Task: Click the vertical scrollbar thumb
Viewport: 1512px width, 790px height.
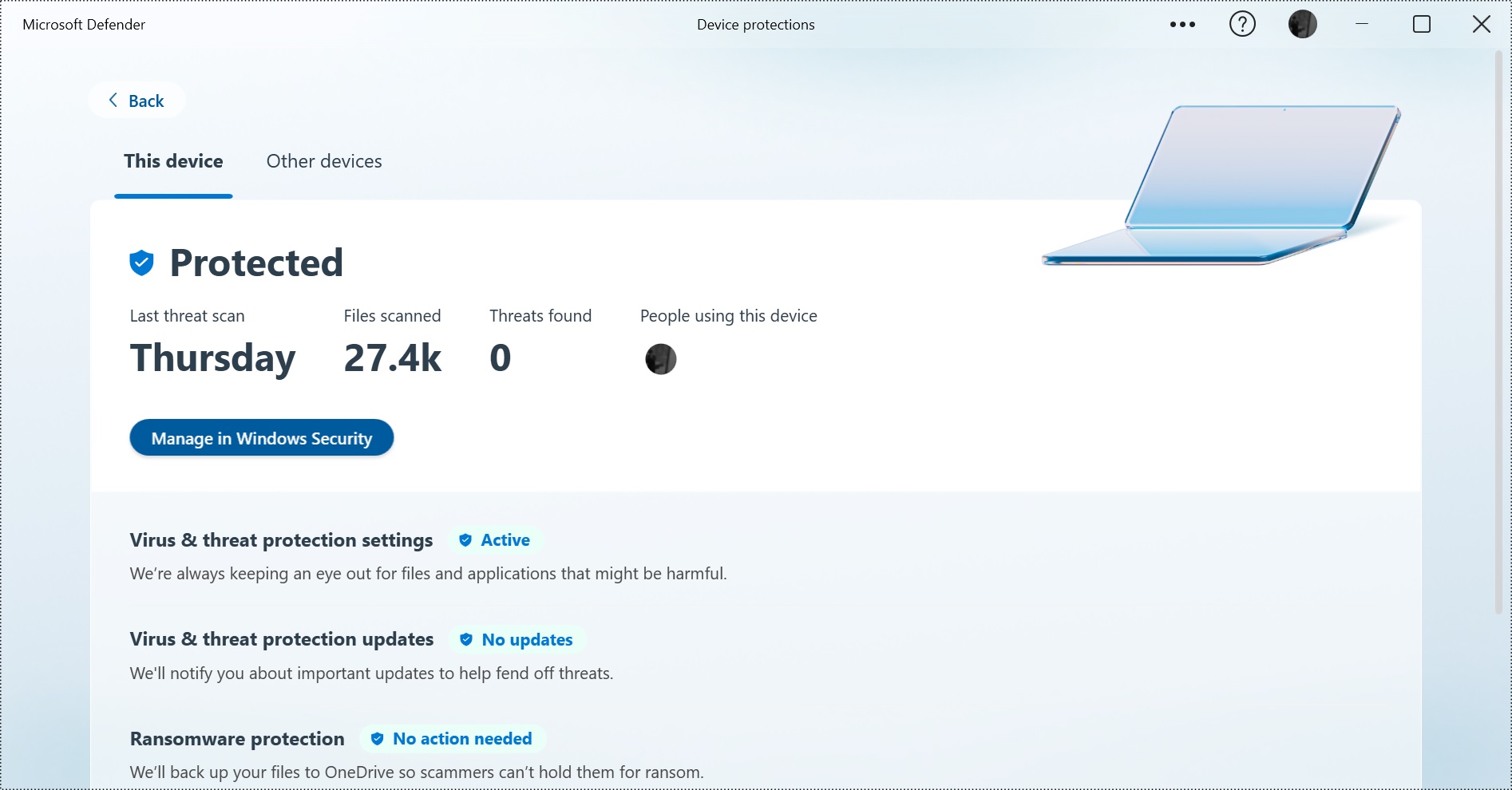Action: 1498,333
